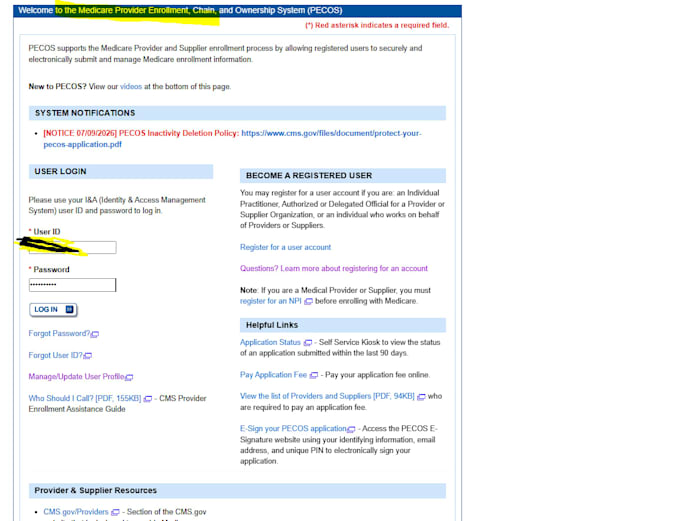Image resolution: width=680 pixels, height=521 pixels.
Task: Open the Application Status link
Action: coord(270,342)
